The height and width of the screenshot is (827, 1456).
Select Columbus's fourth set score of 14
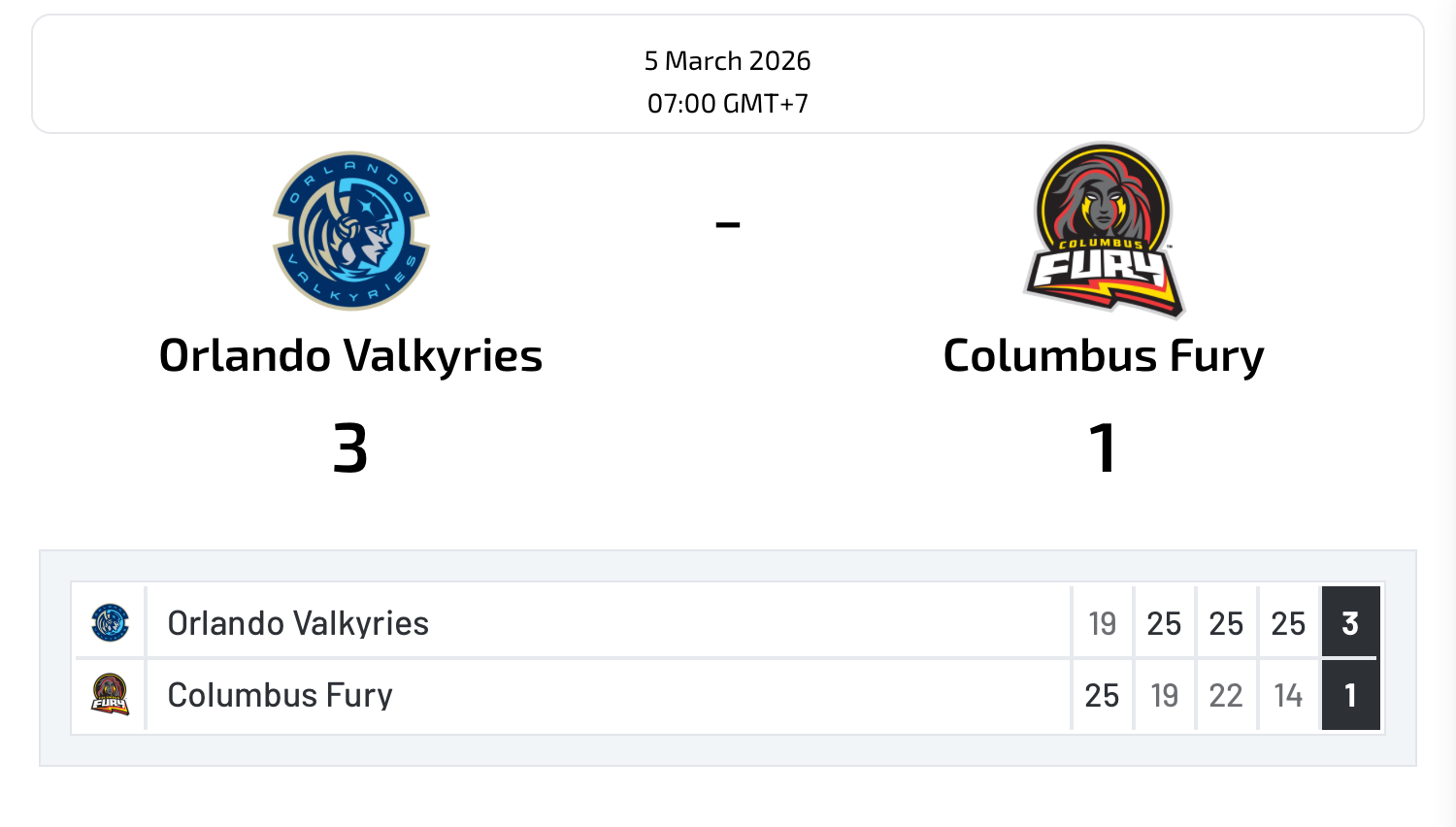1288,695
